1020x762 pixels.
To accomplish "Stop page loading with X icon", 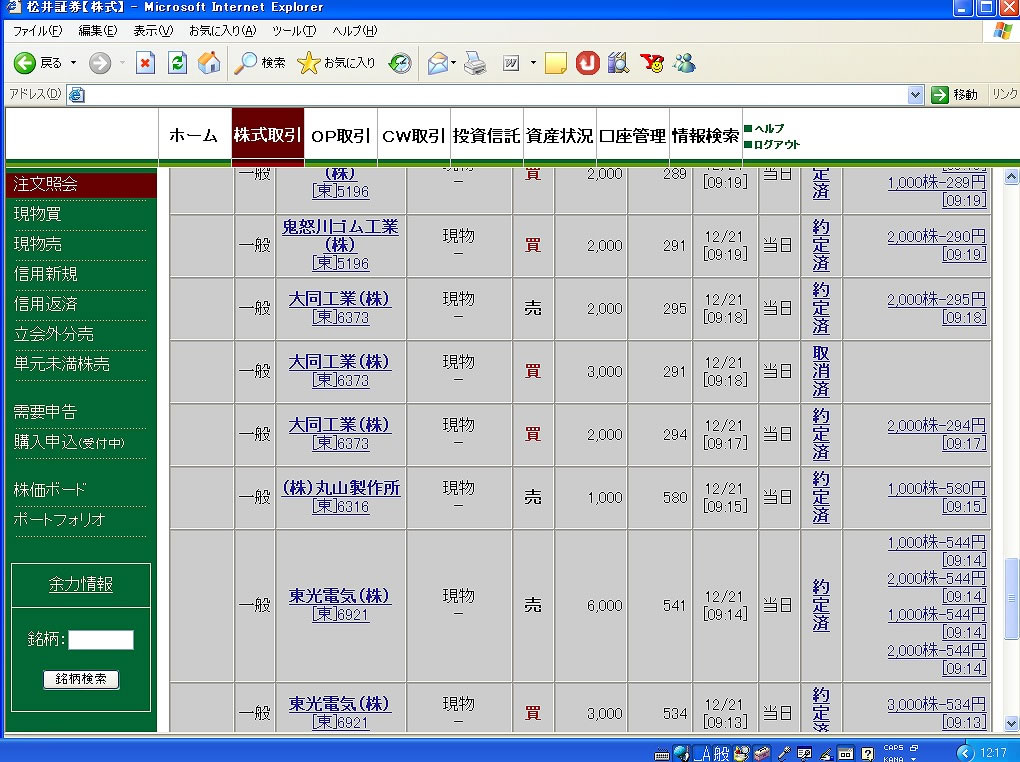I will (x=145, y=63).
